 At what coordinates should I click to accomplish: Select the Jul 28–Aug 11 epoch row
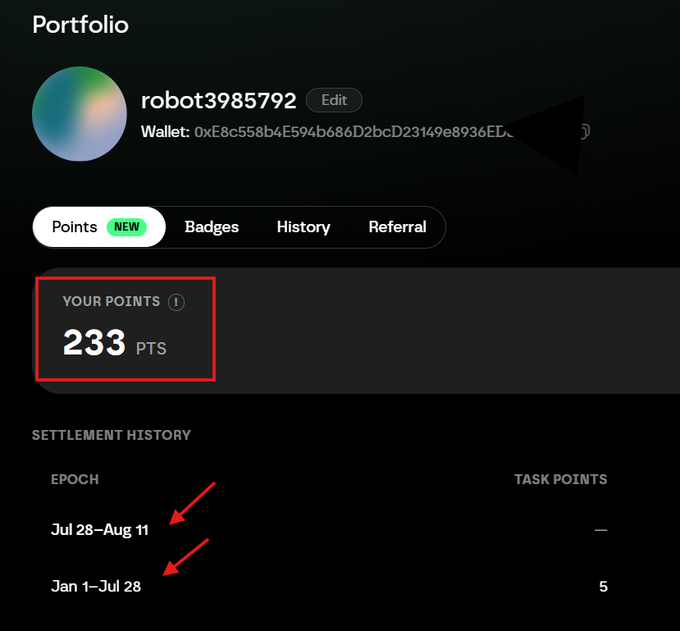click(x=329, y=530)
